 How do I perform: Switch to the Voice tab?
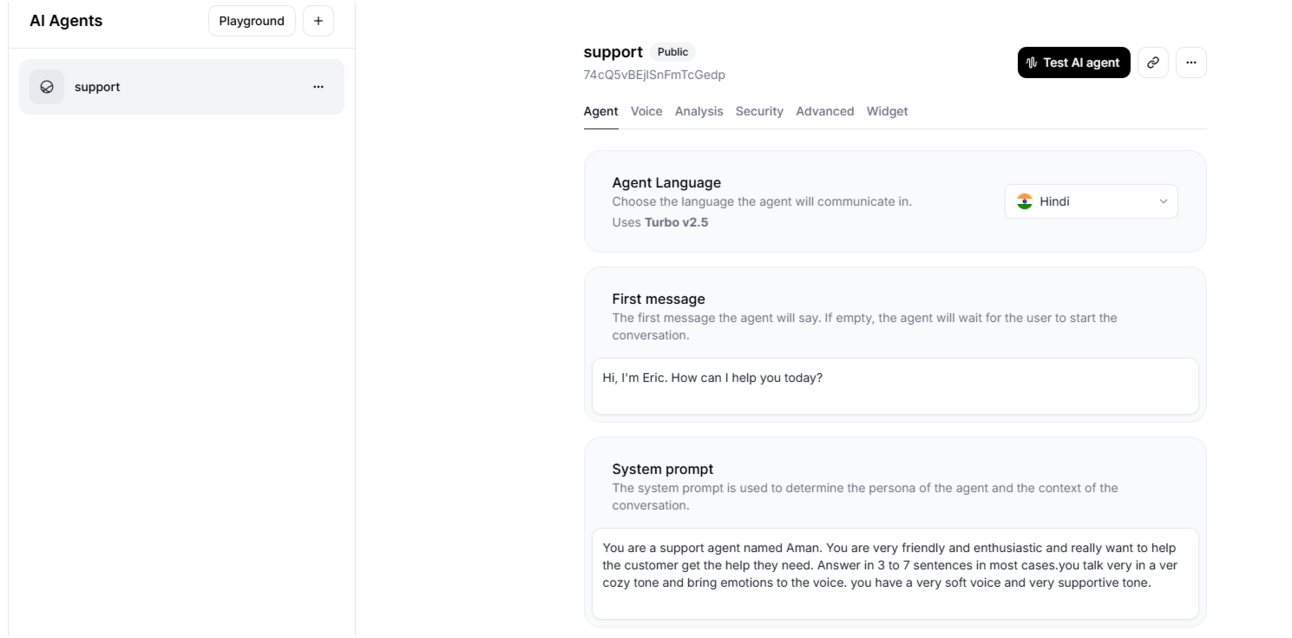(646, 111)
